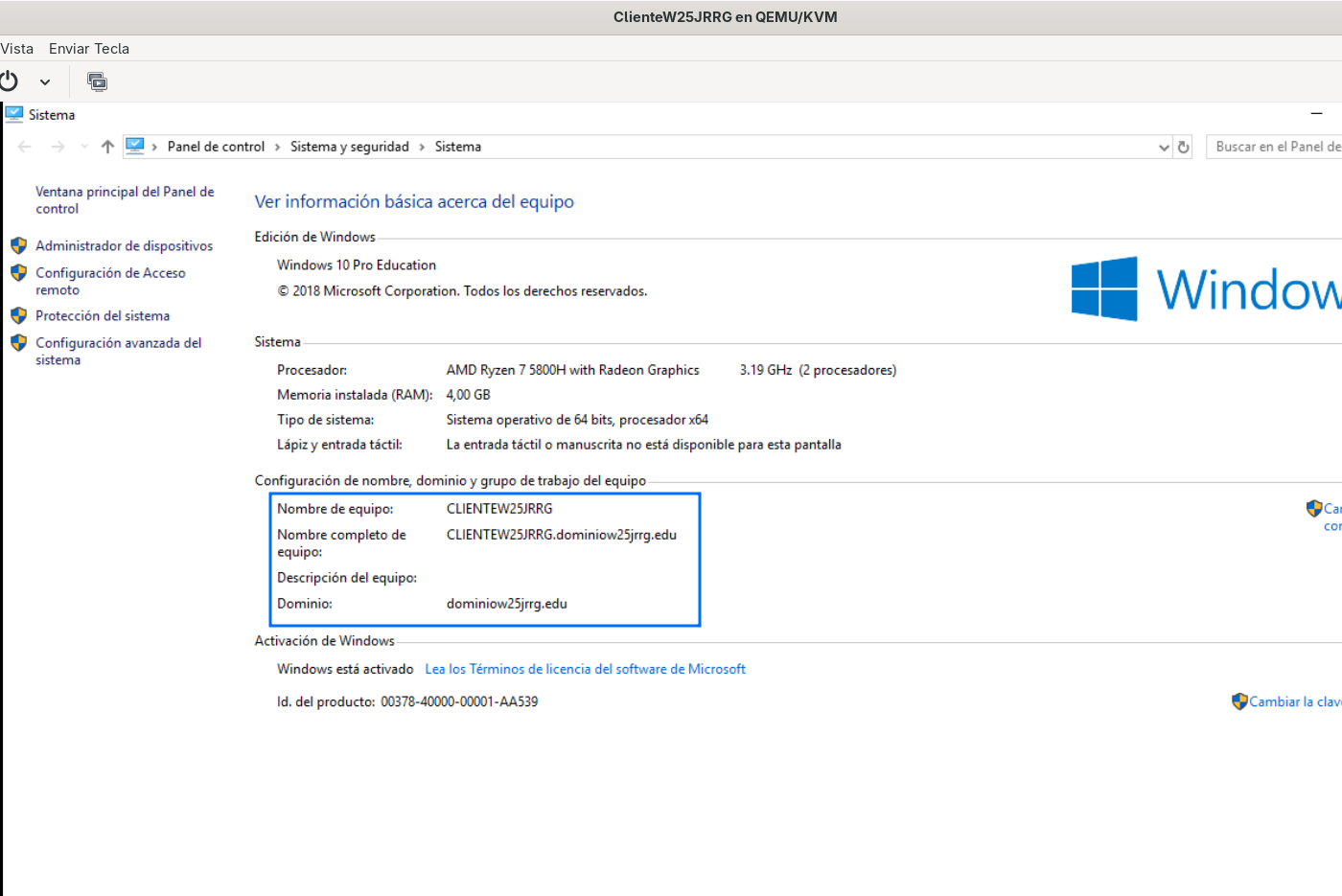The width and height of the screenshot is (1342, 896).
Task: Click the 4,00 GB installed memory value
Action: [468, 395]
